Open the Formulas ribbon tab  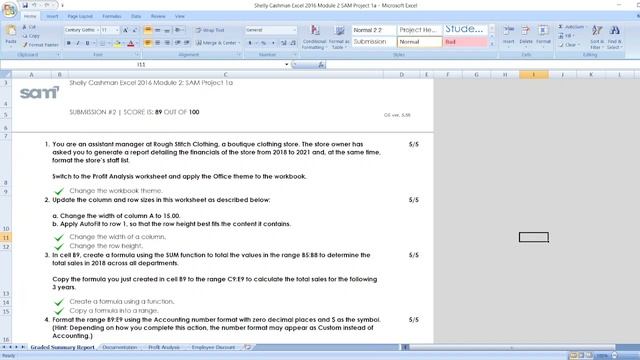(x=112, y=16)
